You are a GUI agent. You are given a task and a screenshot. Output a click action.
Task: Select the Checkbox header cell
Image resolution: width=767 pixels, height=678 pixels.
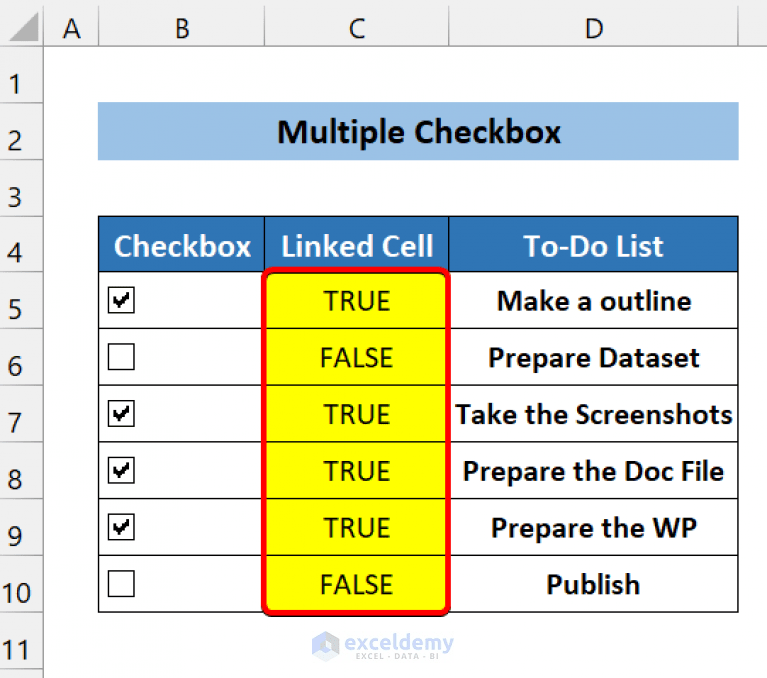pos(181,244)
